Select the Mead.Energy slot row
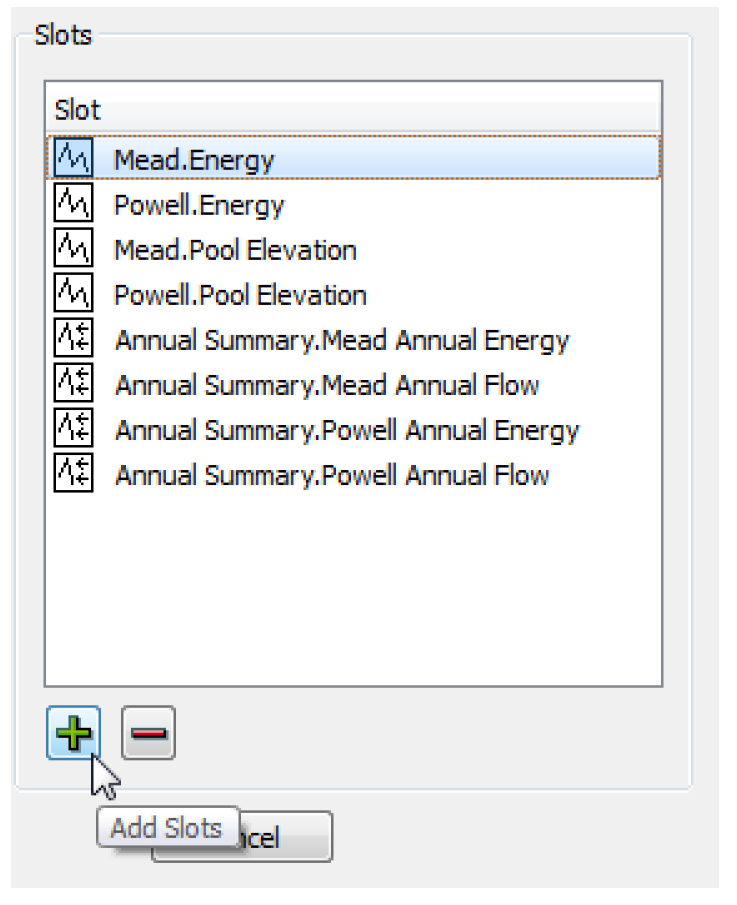737x905 pixels. [194, 159]
